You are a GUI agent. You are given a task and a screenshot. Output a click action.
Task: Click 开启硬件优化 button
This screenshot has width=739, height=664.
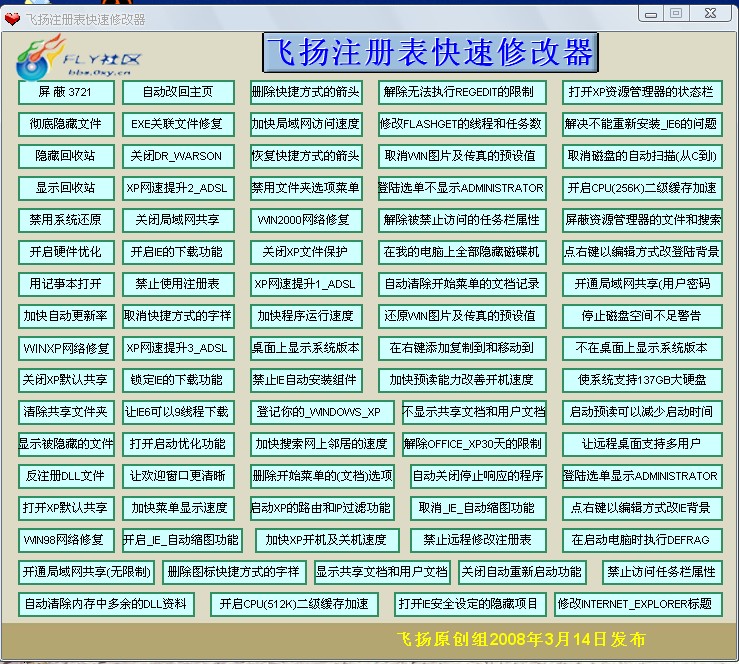(66, 253)
